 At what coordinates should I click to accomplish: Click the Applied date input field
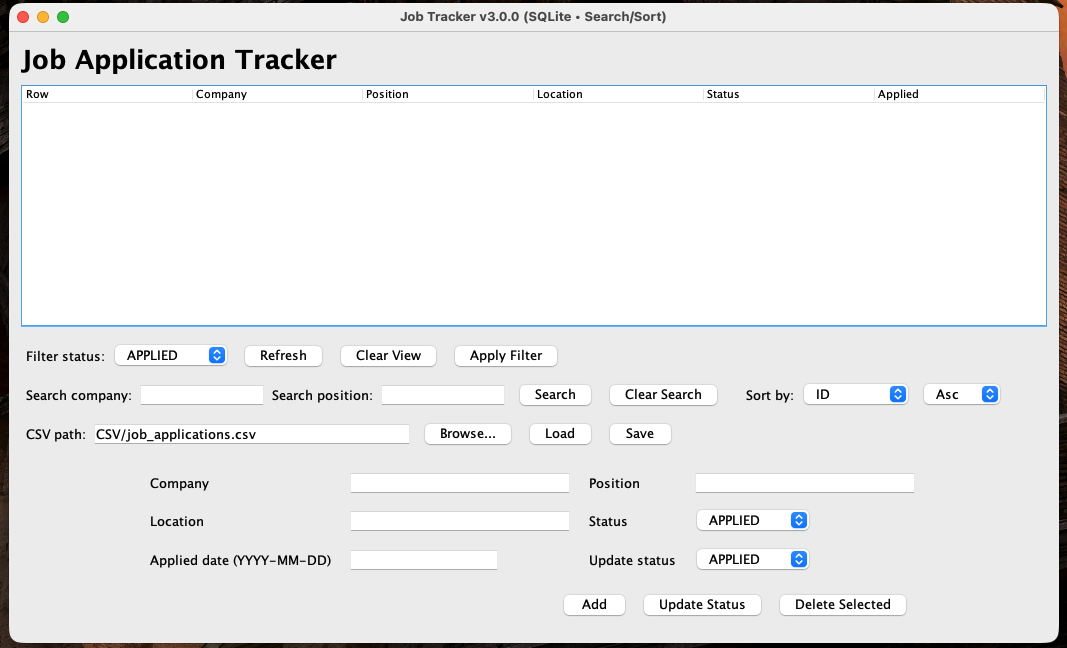pos(423,559)
